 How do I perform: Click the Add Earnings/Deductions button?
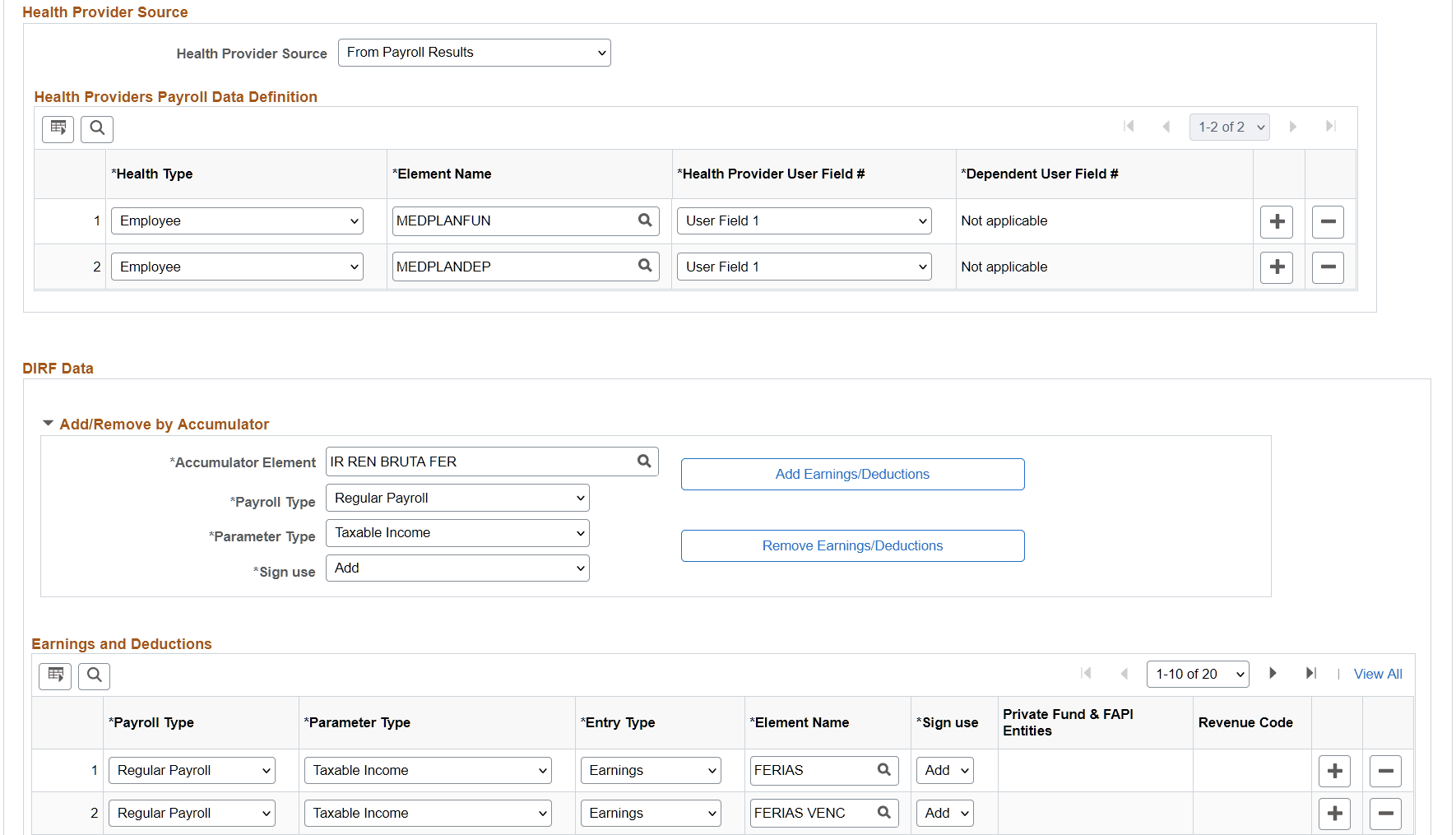(852, 474)
